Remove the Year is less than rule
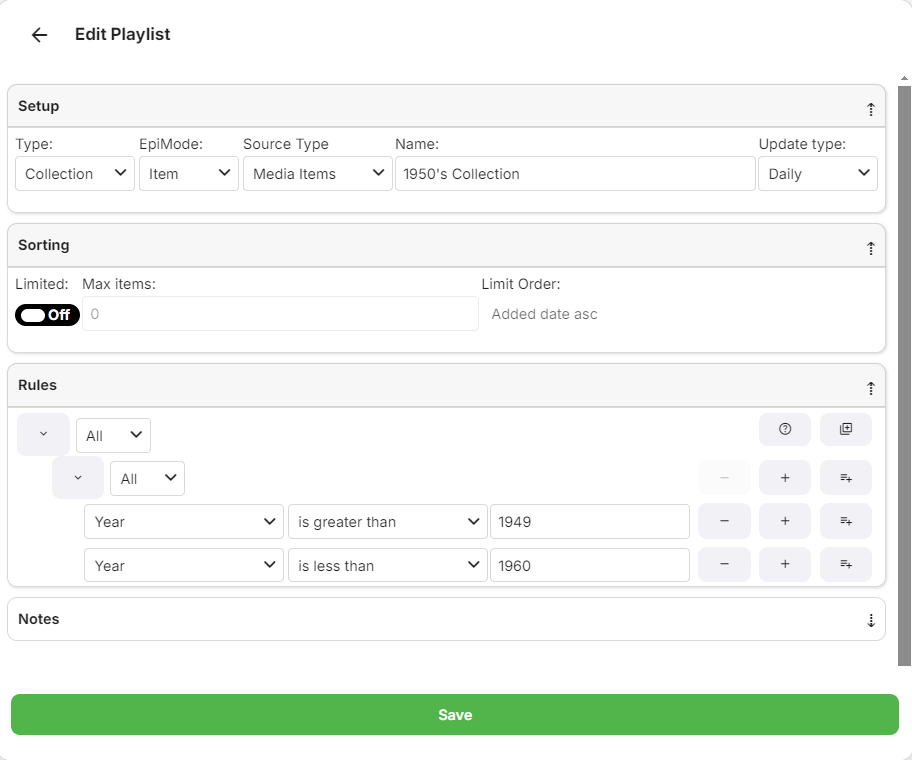Image resolution: width=912 pixels, height=760 pixels. [724, 565]
